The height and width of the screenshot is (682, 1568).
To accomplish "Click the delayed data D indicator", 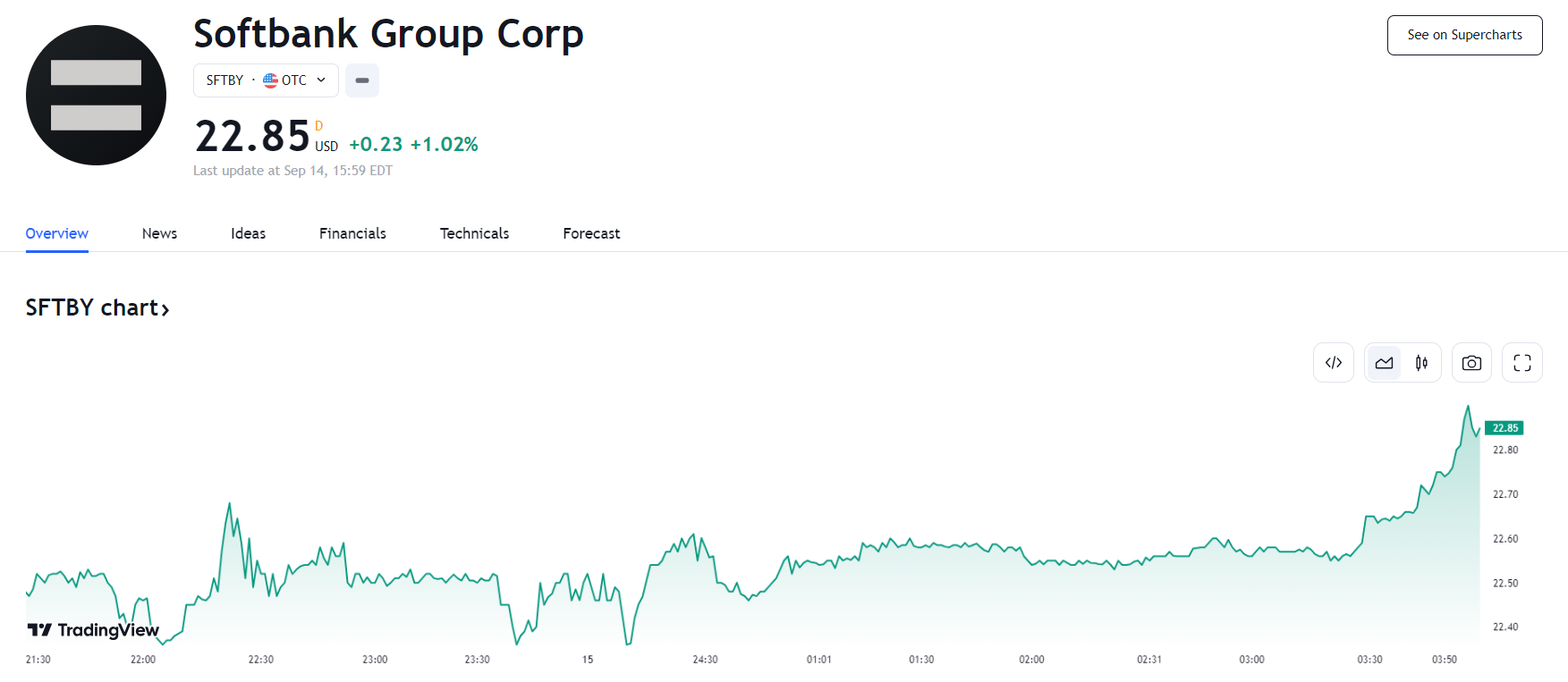I will pyautogui.click(x=318, y=126).
